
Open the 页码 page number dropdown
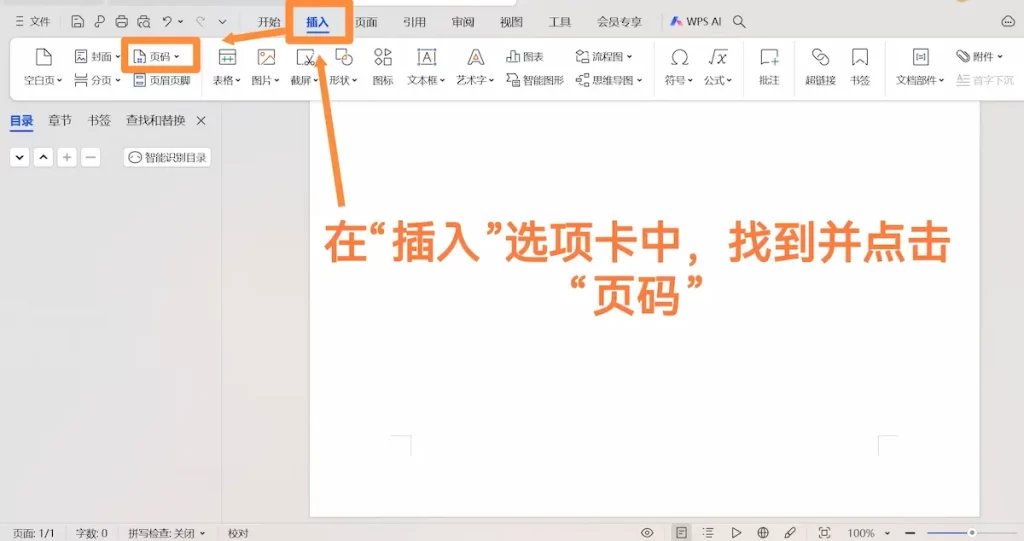tap(157, 57)
